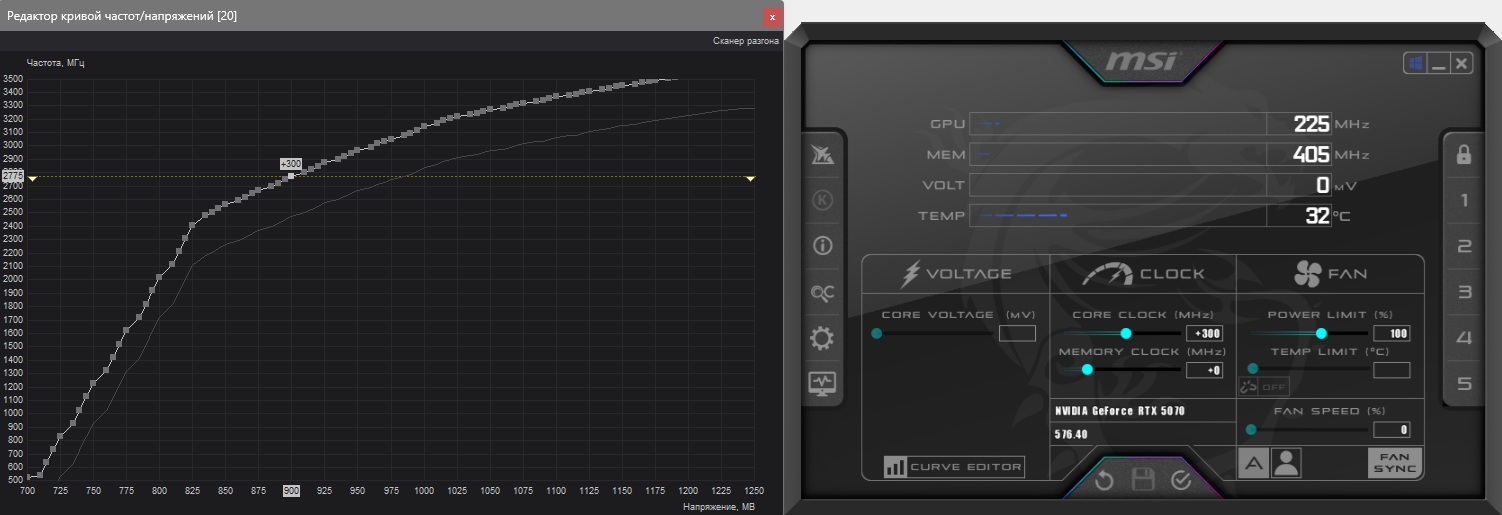Select profile slot 4
The height and width of the screenshot is (515, 1502).
1464,338
